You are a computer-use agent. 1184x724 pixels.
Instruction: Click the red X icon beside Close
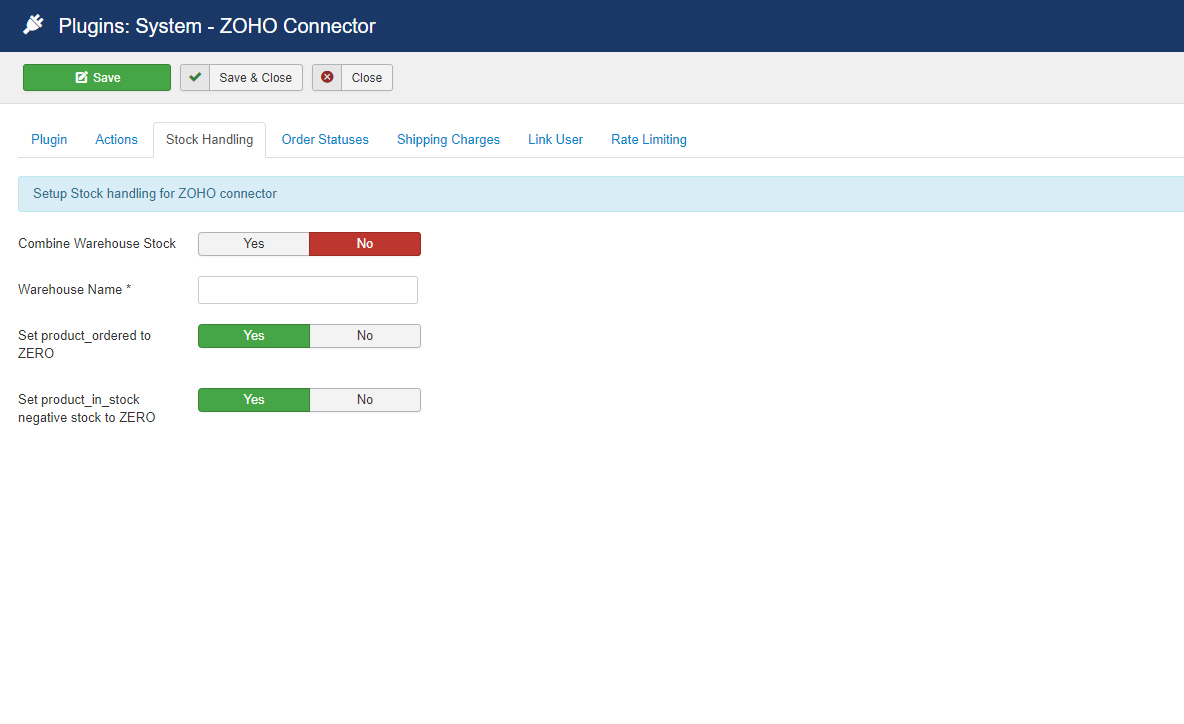tap(327, 77)
